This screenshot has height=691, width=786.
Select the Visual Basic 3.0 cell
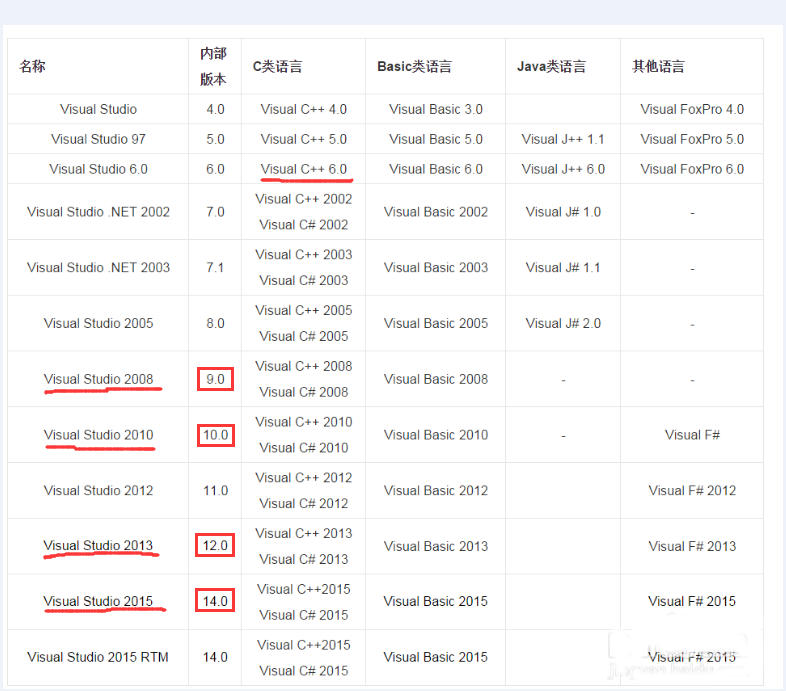pyautogui.click(x=436, y=109)
